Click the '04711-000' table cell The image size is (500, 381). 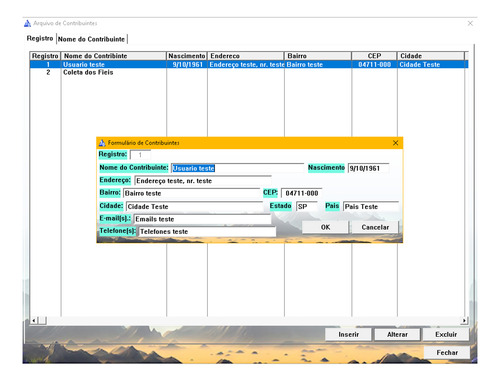(x=374, y=64)
